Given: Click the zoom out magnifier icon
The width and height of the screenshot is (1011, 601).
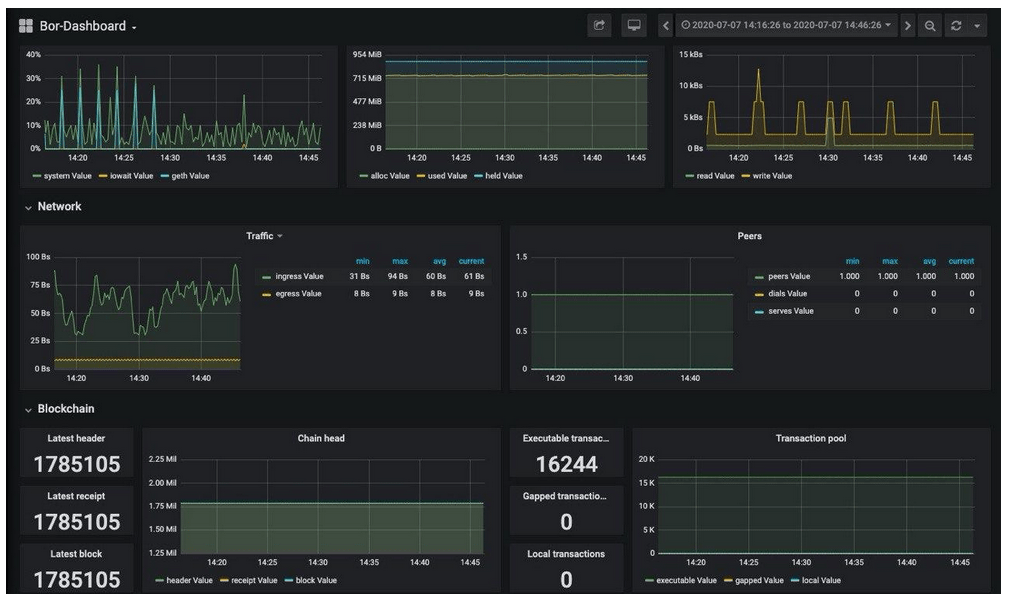Looking at the screenshot, I should (x=930, y=26).
